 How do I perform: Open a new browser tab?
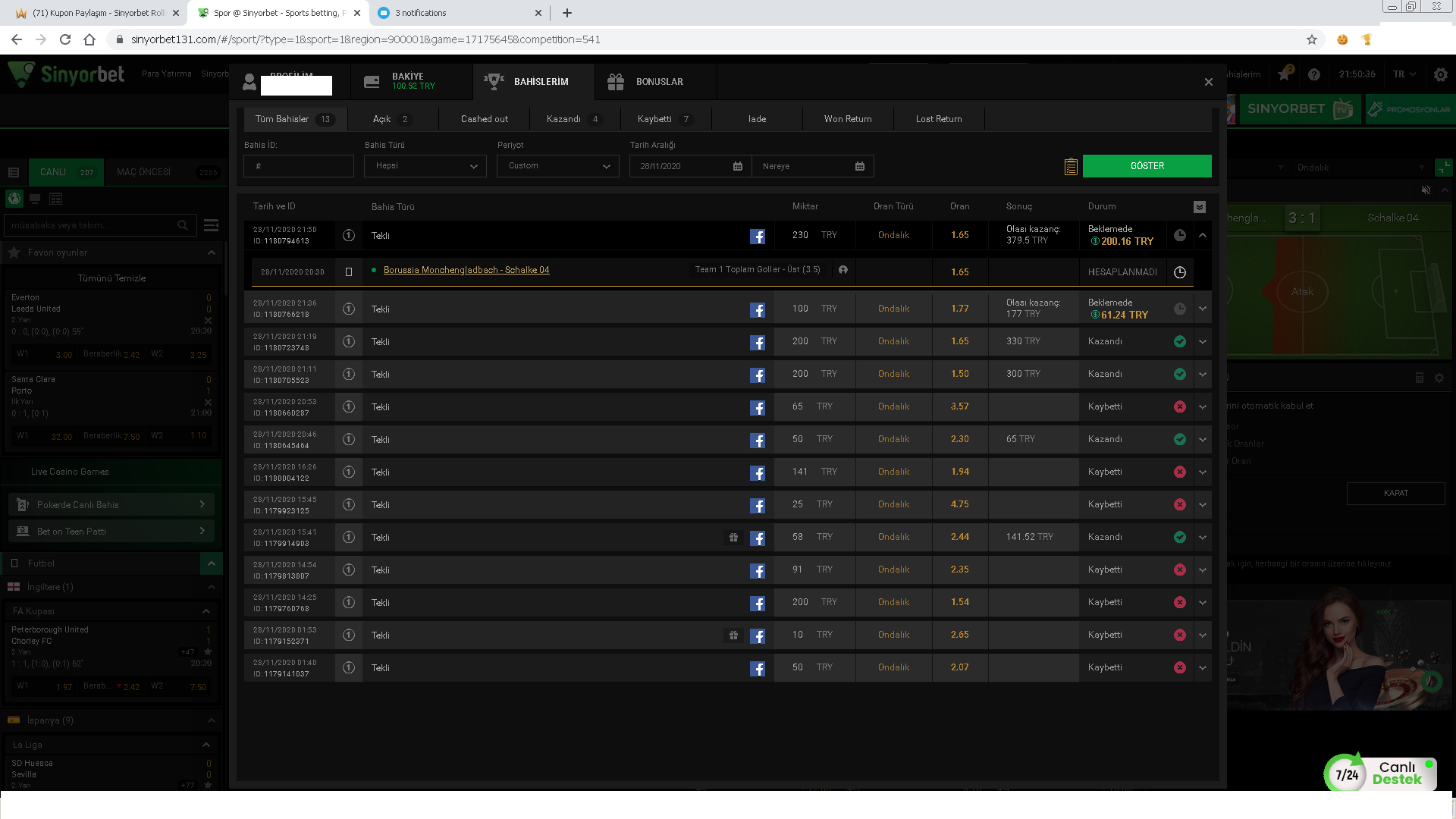point(567,13)
